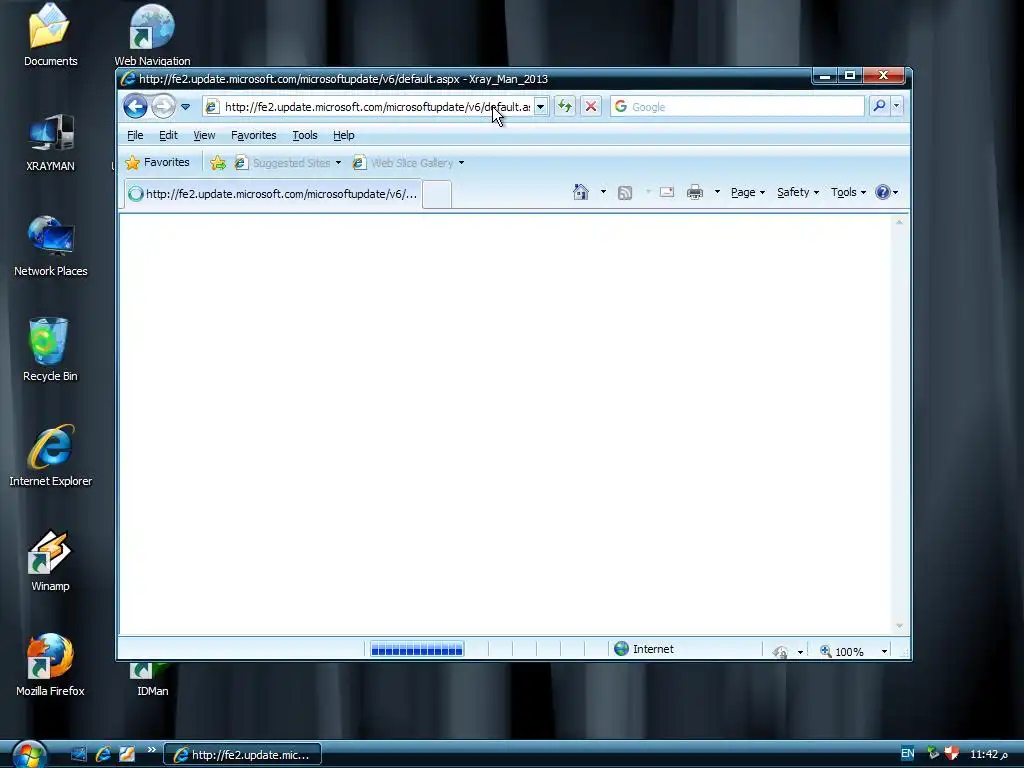Open the Safety command bar menu
The image size is (1024, 768).
pyautogui.click(x=797, y=192)
